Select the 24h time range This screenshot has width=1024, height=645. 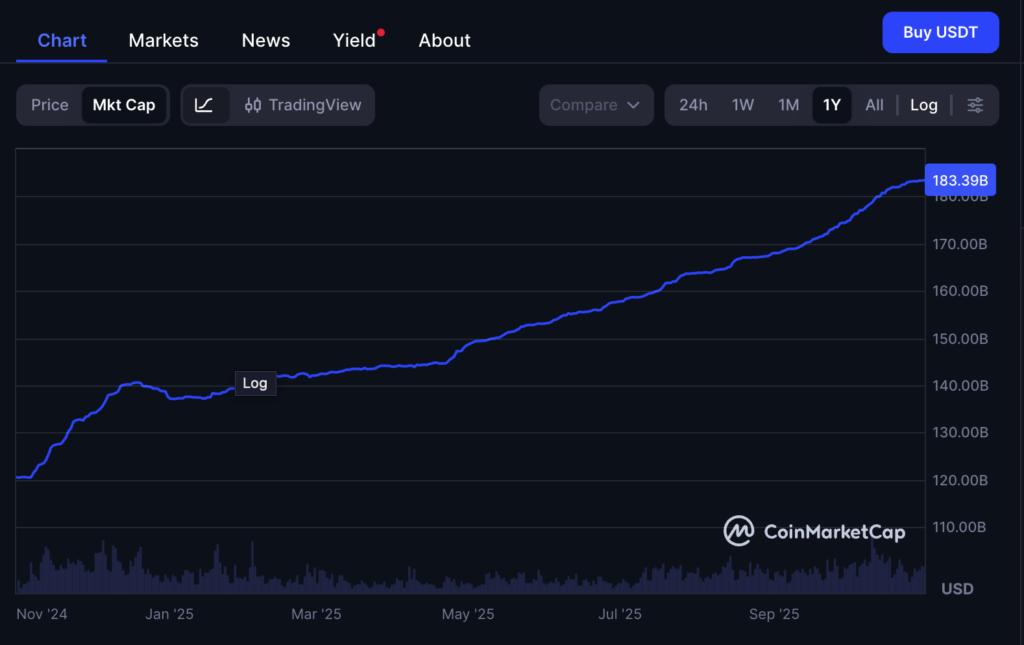click(693, 104)
